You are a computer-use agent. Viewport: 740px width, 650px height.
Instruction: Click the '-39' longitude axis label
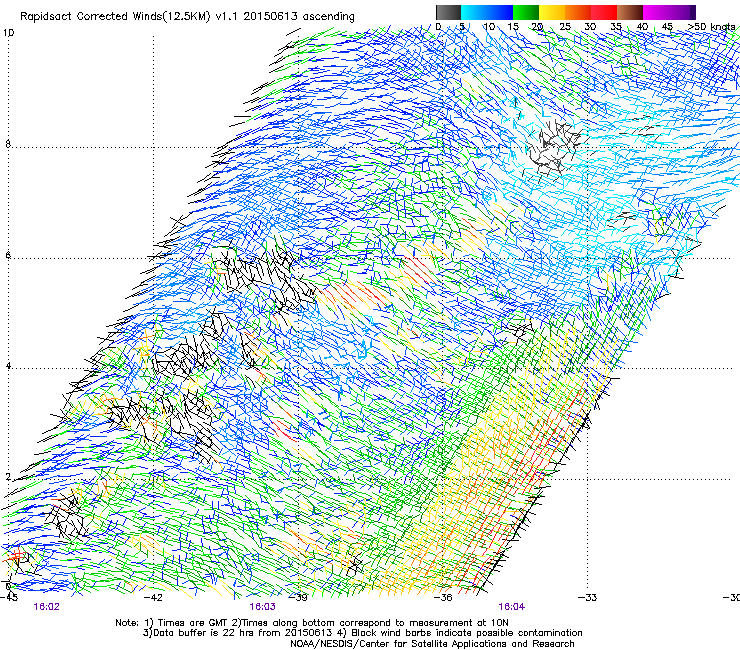298,598
